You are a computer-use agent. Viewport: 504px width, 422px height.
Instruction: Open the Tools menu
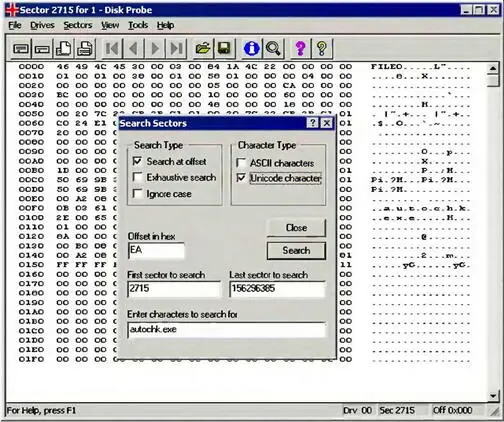tap(138, 25)
